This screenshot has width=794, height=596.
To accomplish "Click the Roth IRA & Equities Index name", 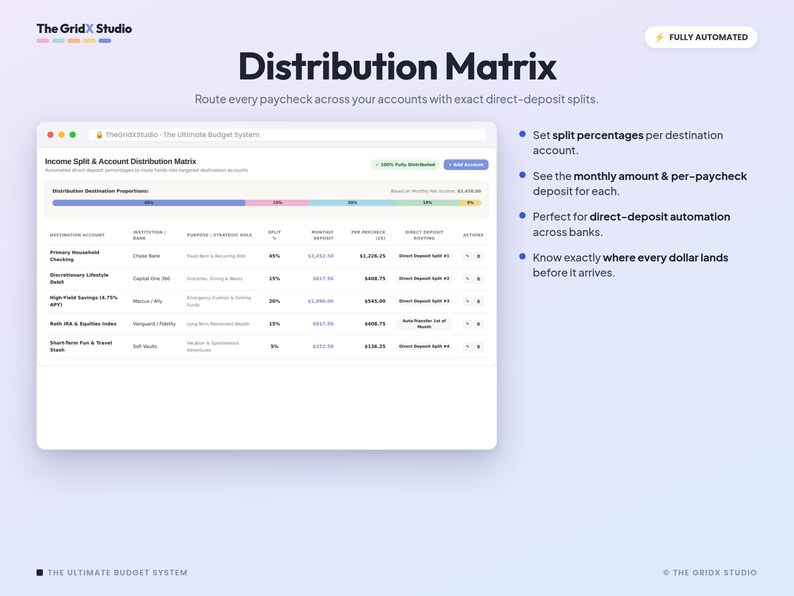I will [x=83, y=324].
